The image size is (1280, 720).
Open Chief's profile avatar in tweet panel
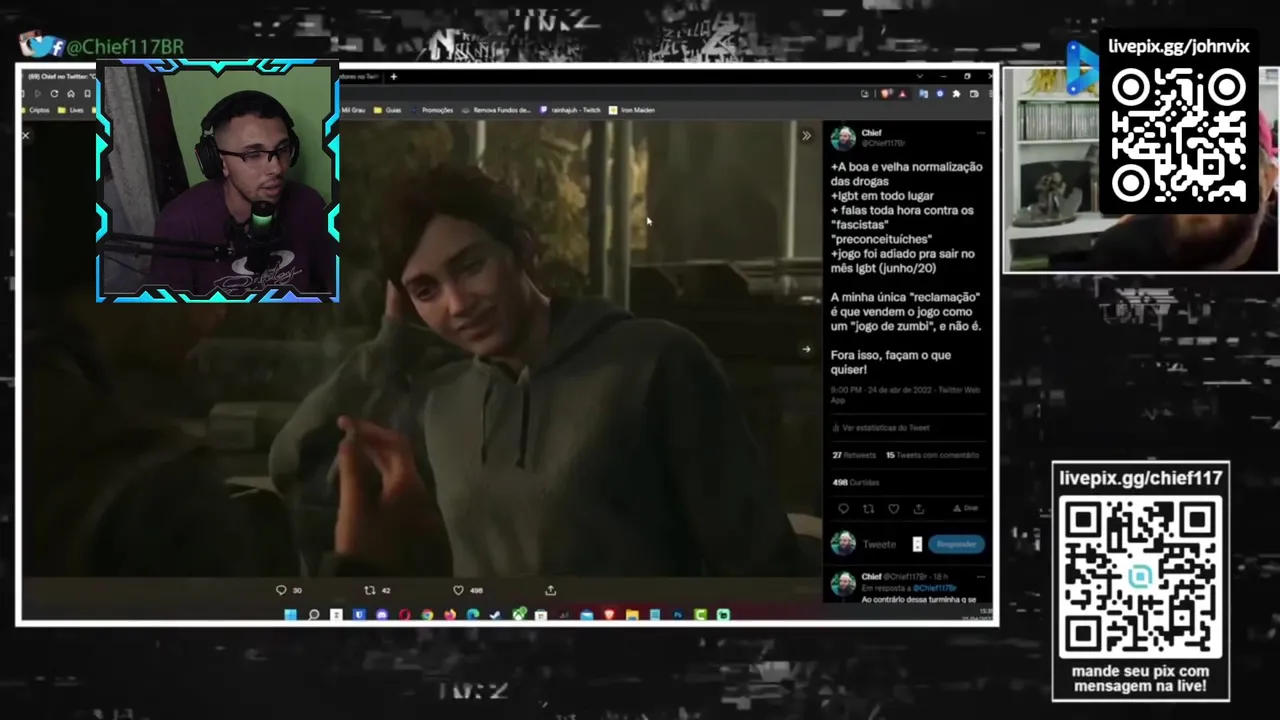pos(843,138)
